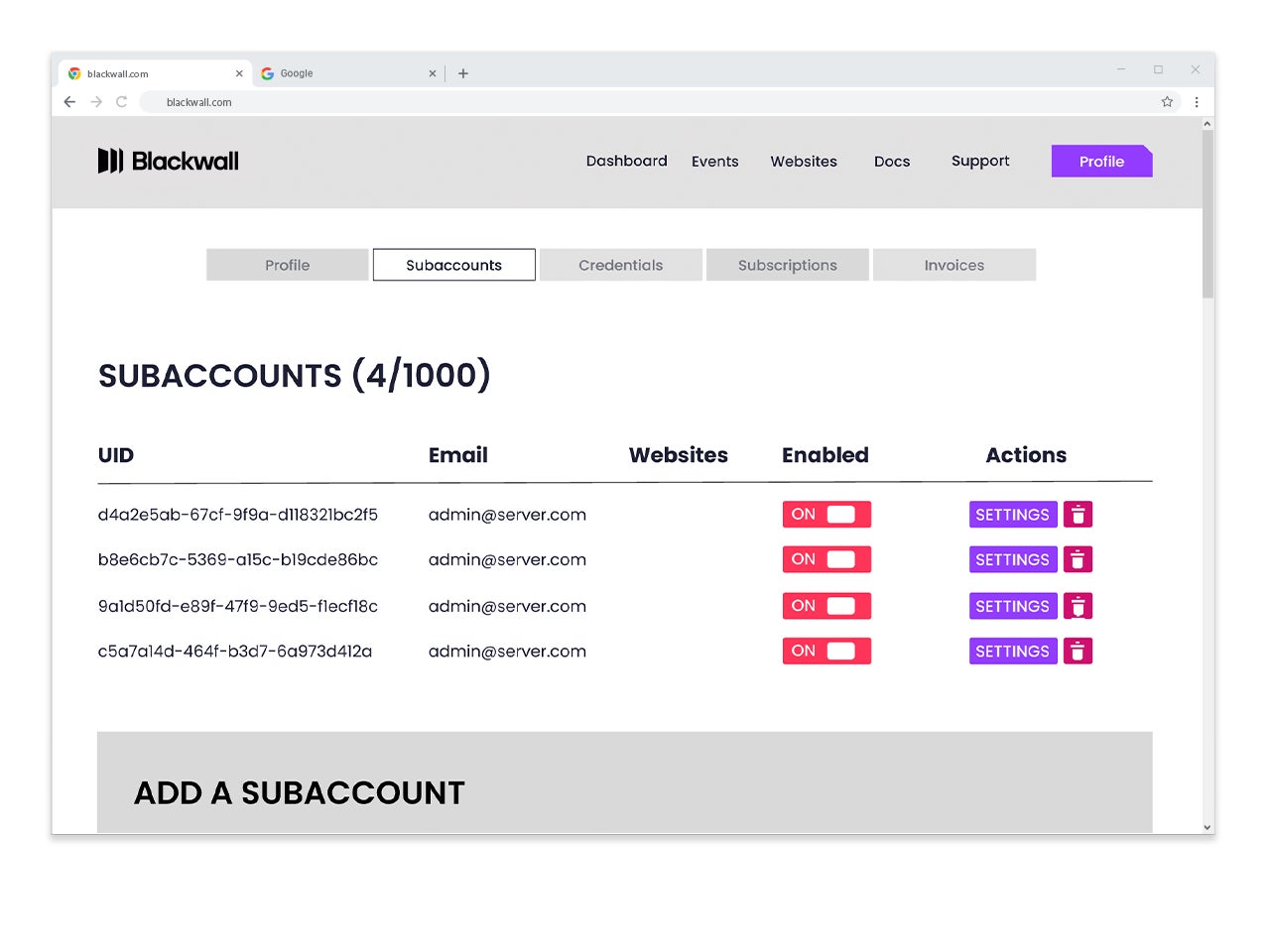Close the blackwall.com browser tab
This screenshot has height=952, width=1270.
[239, 73]
